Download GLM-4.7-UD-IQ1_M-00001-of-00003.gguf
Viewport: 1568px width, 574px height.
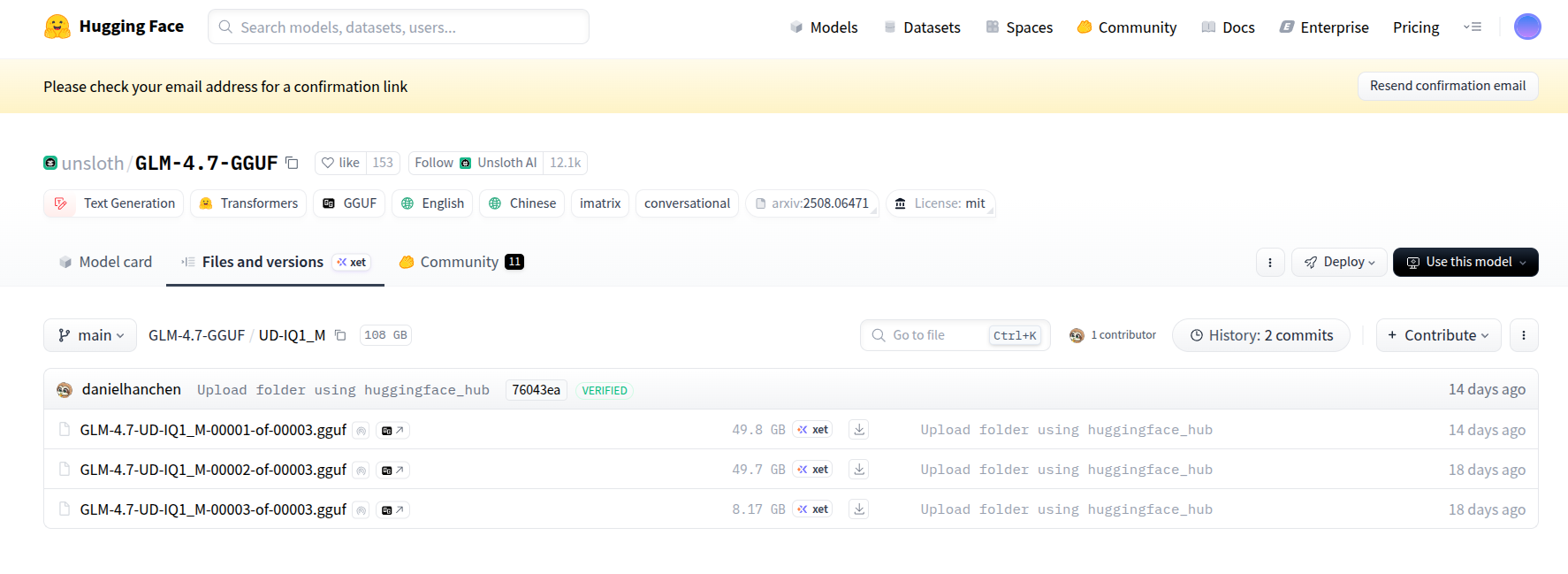pos(858,430)
